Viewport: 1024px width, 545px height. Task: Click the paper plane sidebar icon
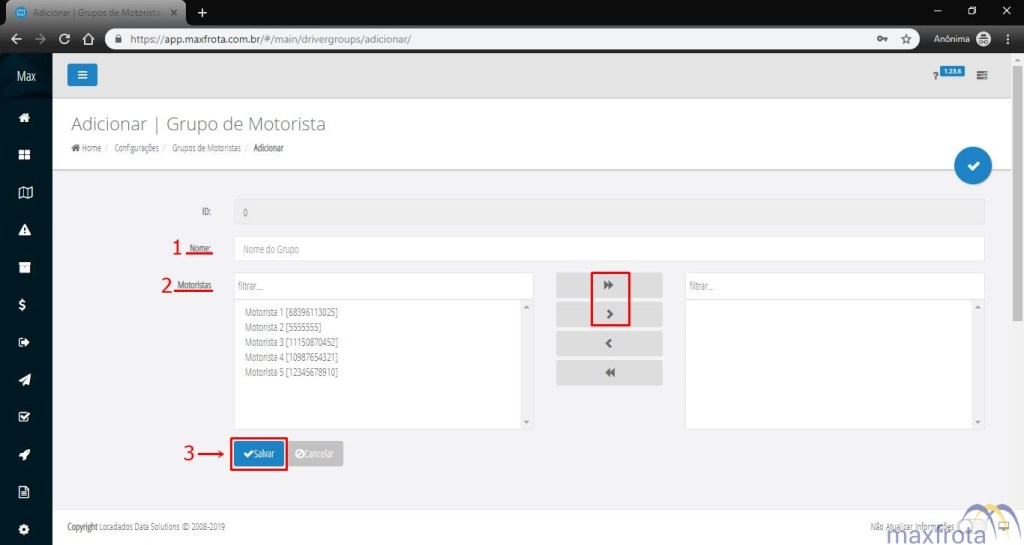click(25, 380)
